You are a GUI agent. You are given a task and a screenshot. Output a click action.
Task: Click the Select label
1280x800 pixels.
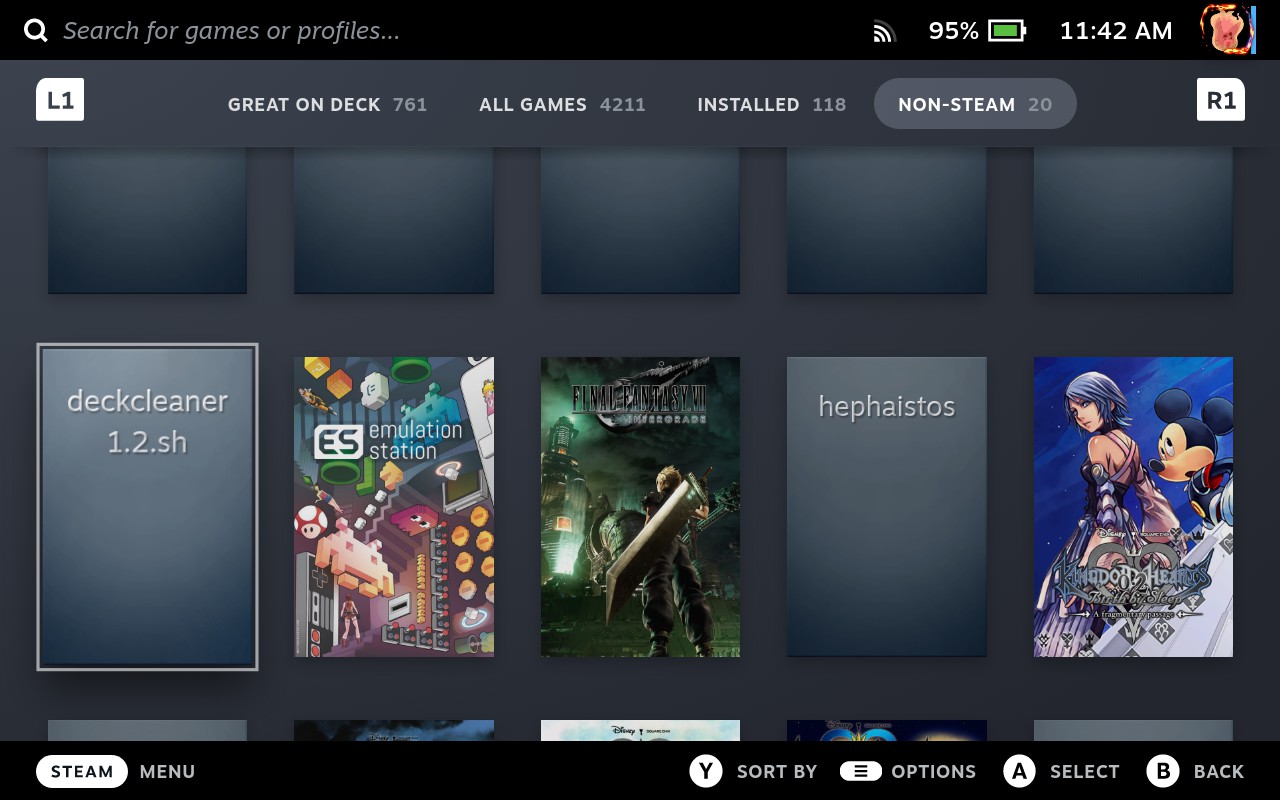[1085, 772]
